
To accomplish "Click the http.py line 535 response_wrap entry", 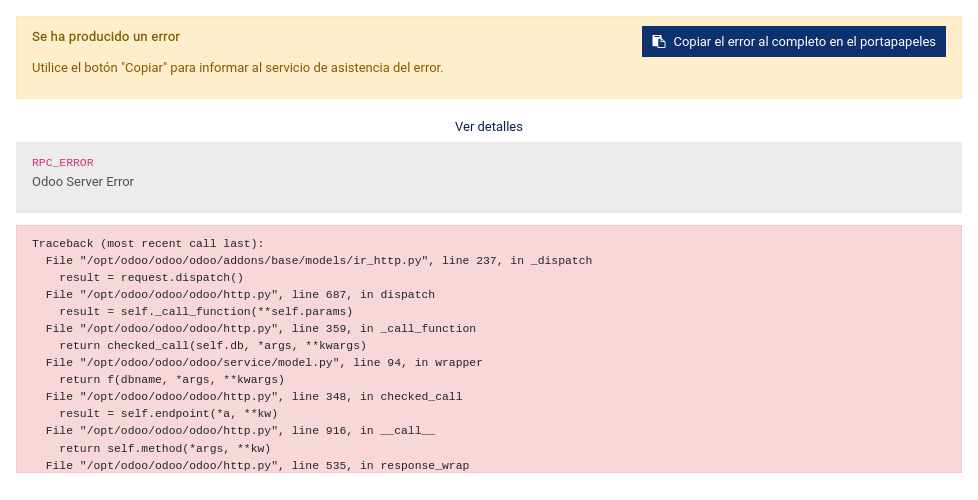I will coord(257,466).
